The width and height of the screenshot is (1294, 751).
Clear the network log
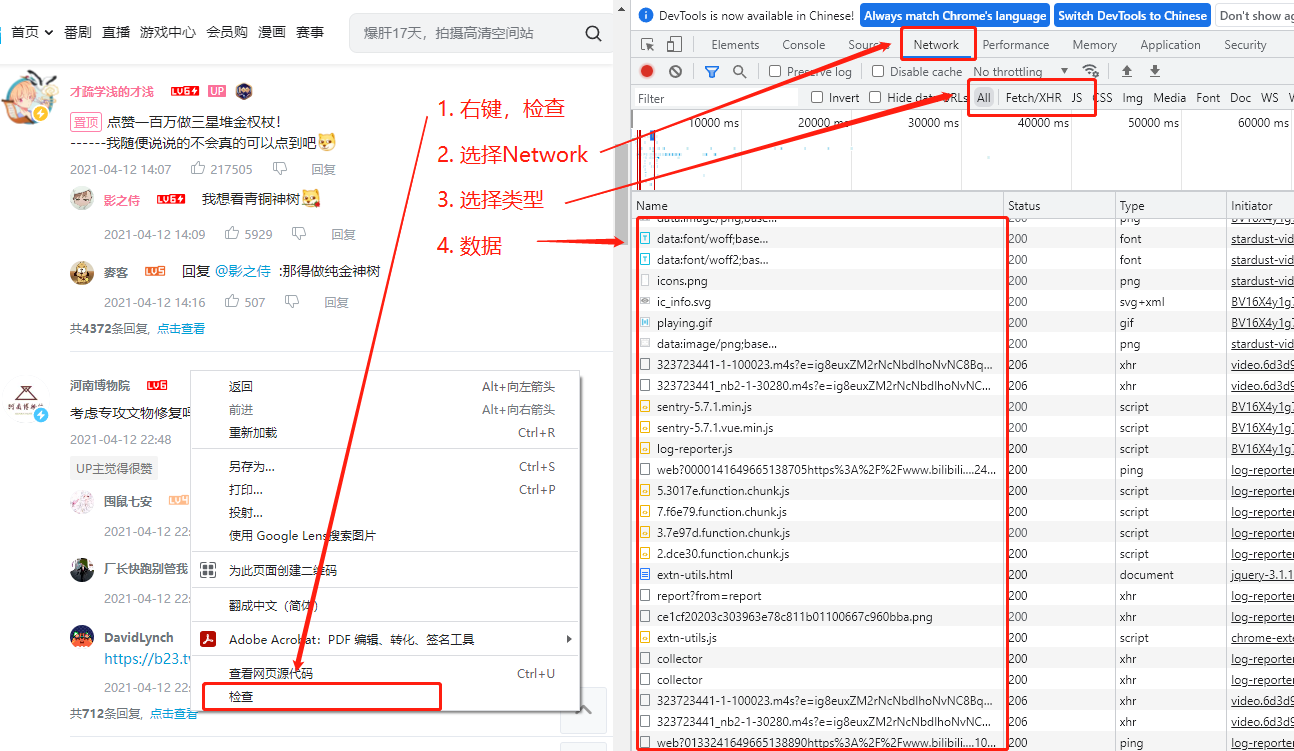click(x=676, y=72)
